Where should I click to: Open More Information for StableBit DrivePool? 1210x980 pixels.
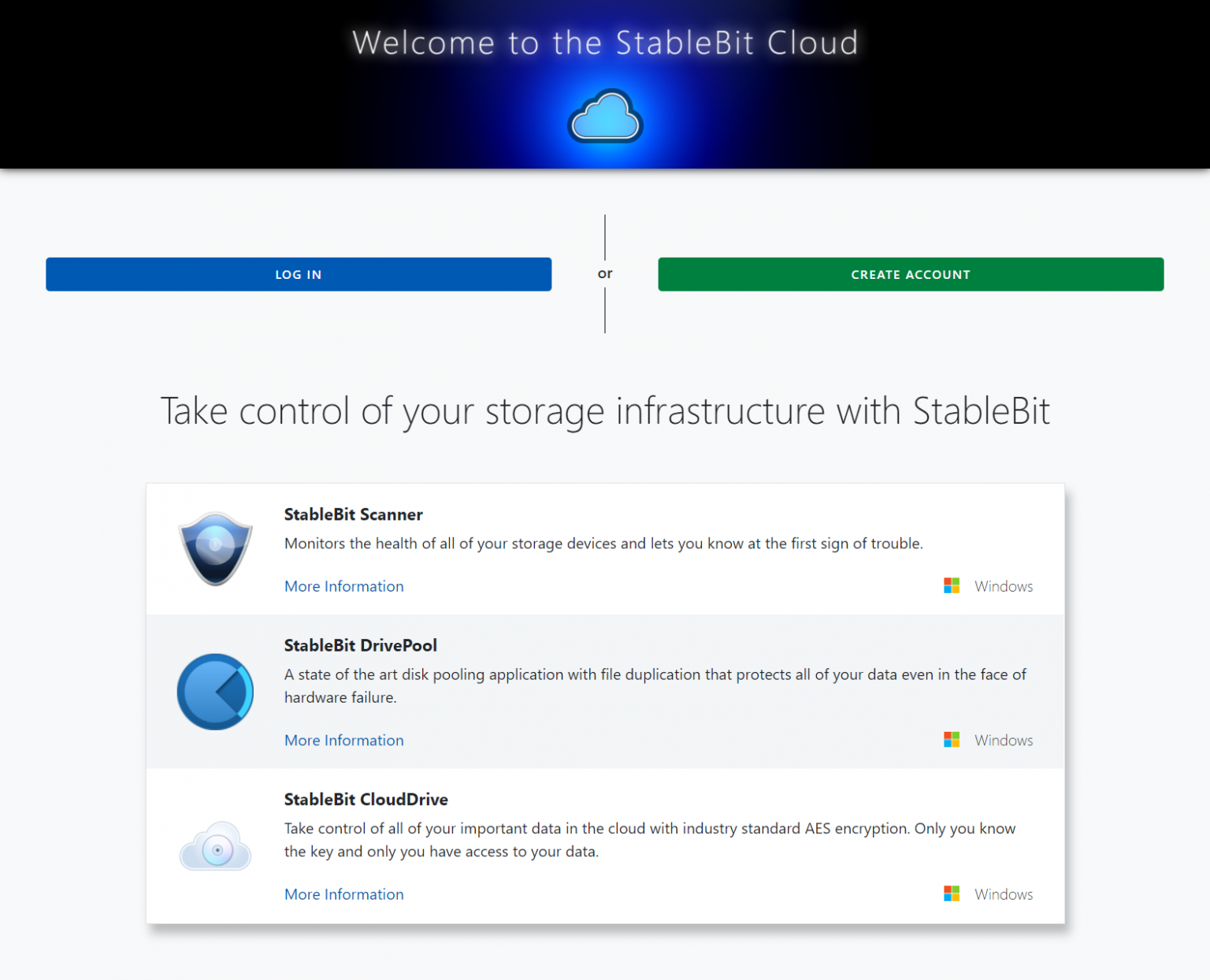coord(343,740)
